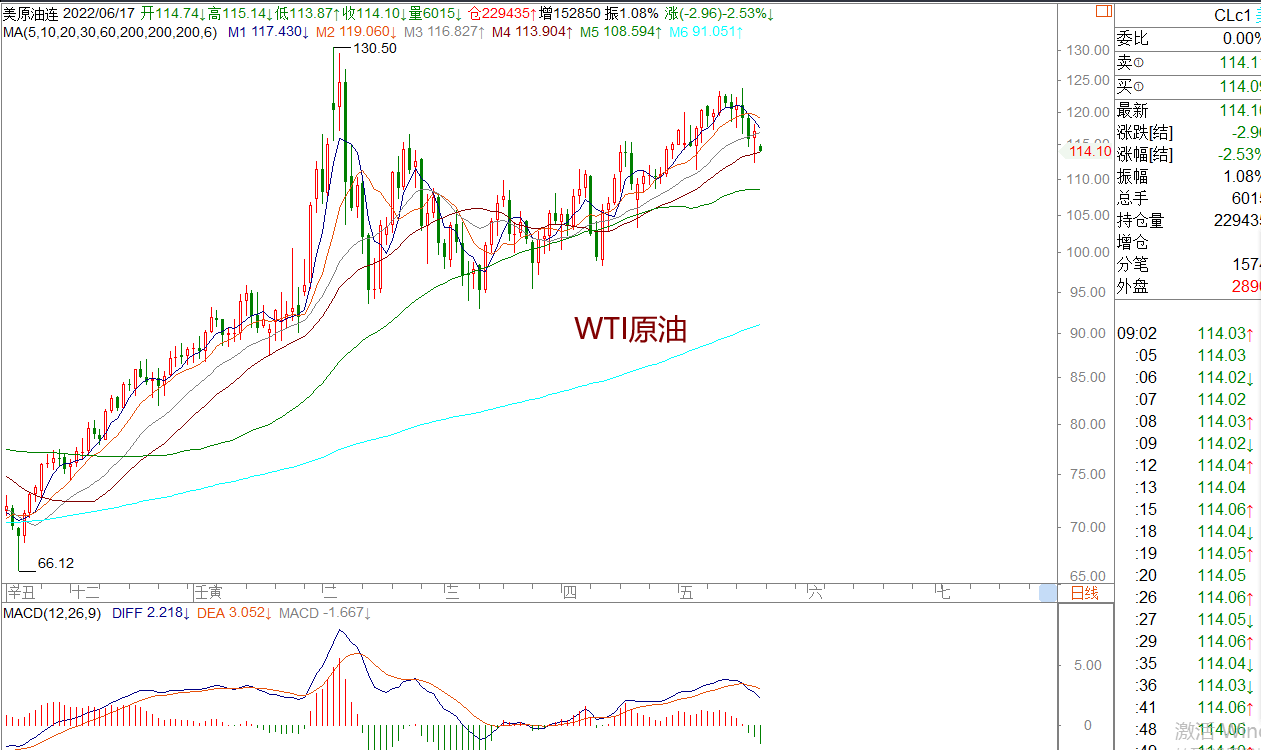Select the :36 tick trade row
Screen dimensions: 1261x750
(x=1188, y=685)
